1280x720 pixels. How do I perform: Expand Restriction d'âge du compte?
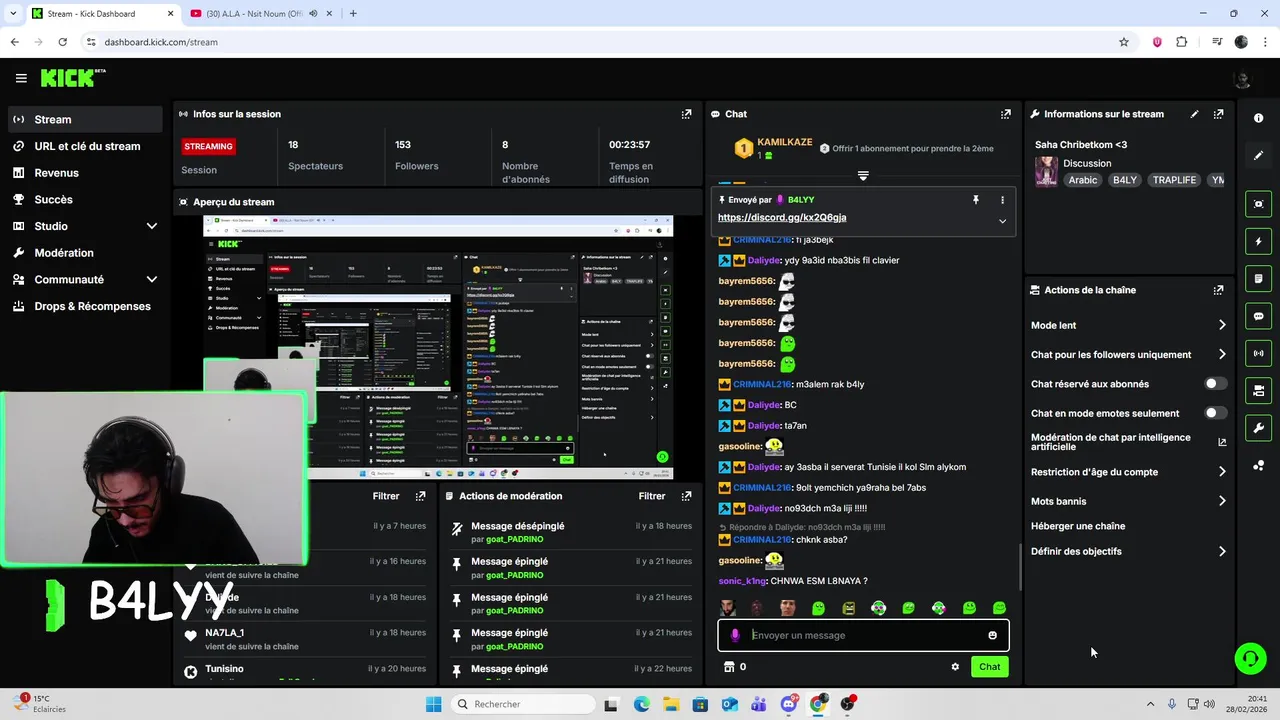pyautogui.click(x=1222, y=472)
